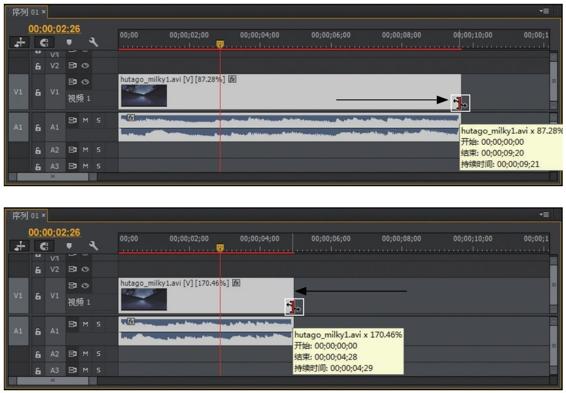
Task: Click lock icon for A1 in bottom timeline
Action: [x=38, y=331]
